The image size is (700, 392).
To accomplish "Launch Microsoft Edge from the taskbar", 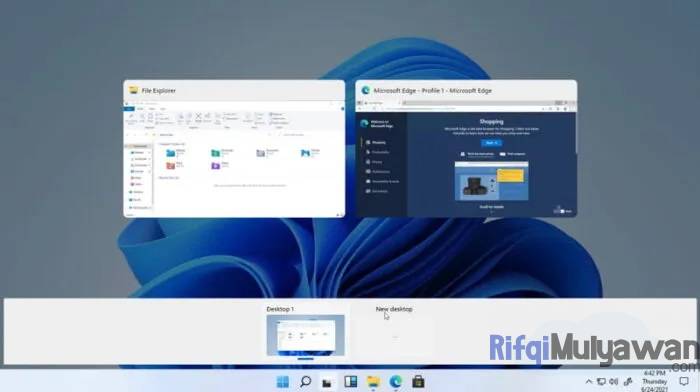I will [x=396, y=382].
